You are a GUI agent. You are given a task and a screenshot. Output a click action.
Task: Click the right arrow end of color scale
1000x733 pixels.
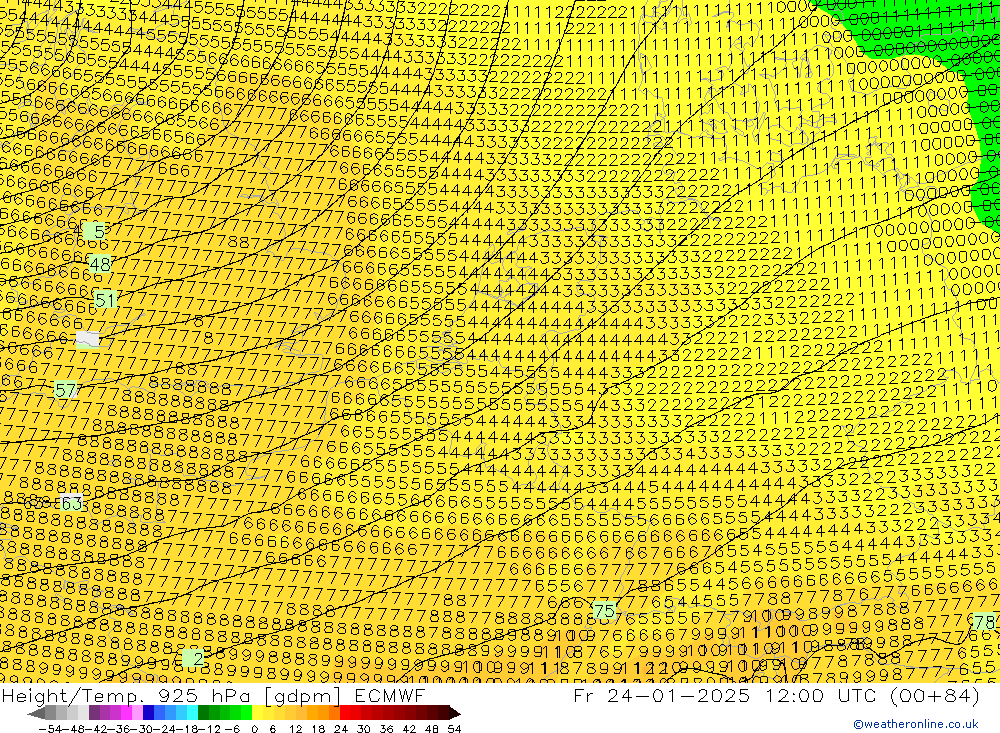point(454,713)
